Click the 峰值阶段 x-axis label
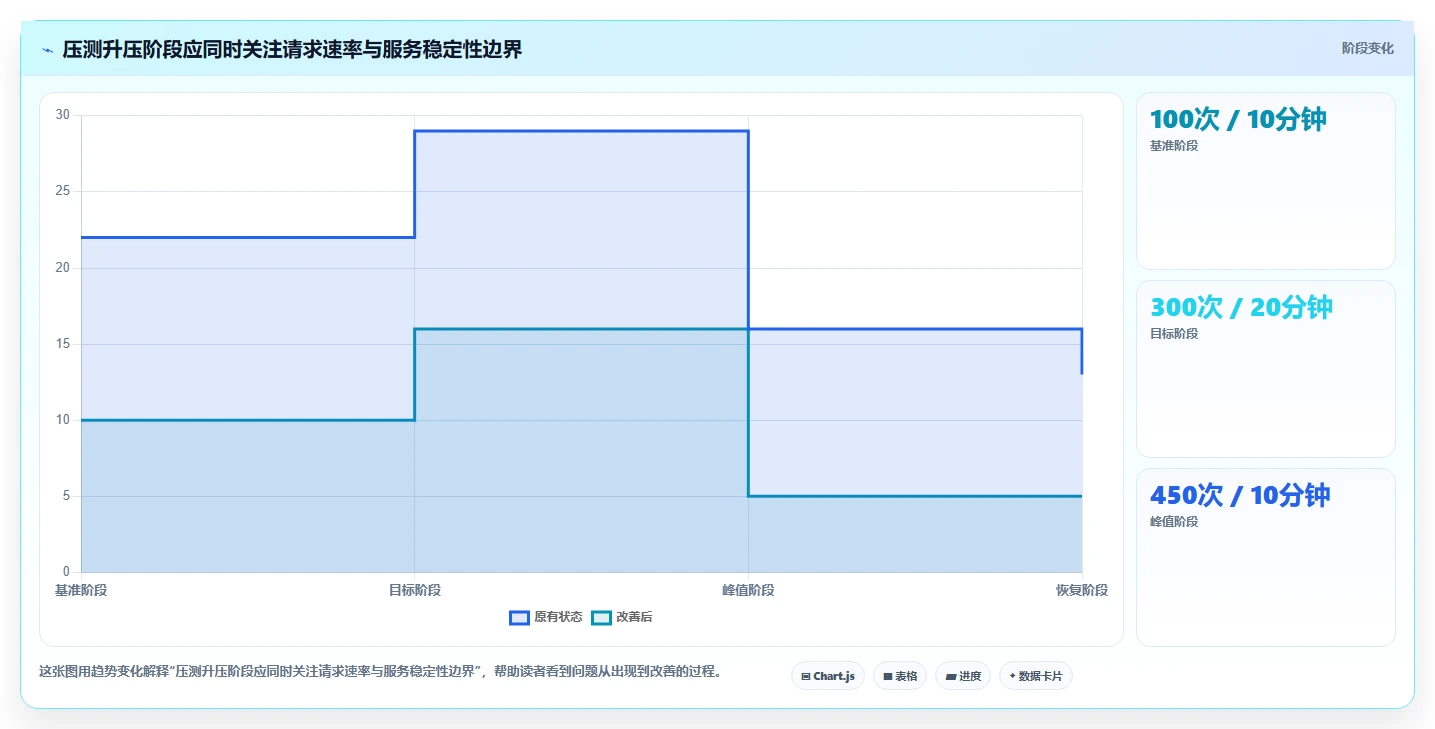 tap(748, 590)
